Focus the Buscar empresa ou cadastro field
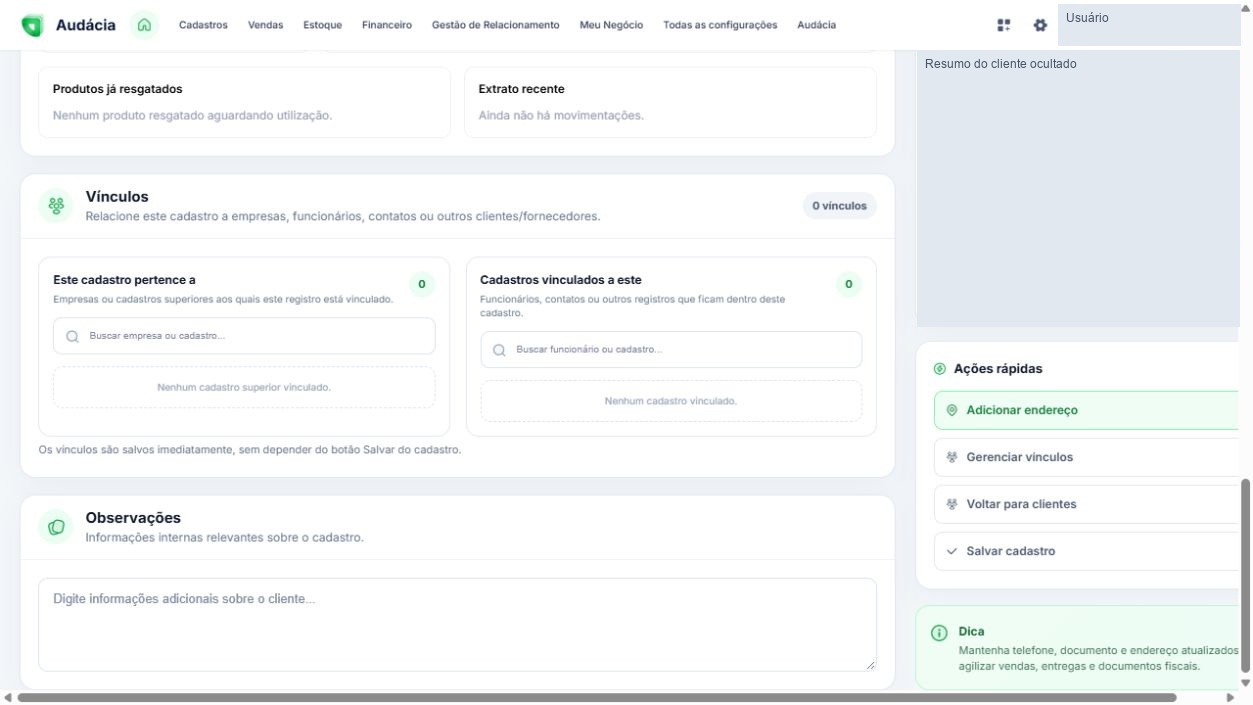Viewport: 1253px width, 705px height. point(244,336)
